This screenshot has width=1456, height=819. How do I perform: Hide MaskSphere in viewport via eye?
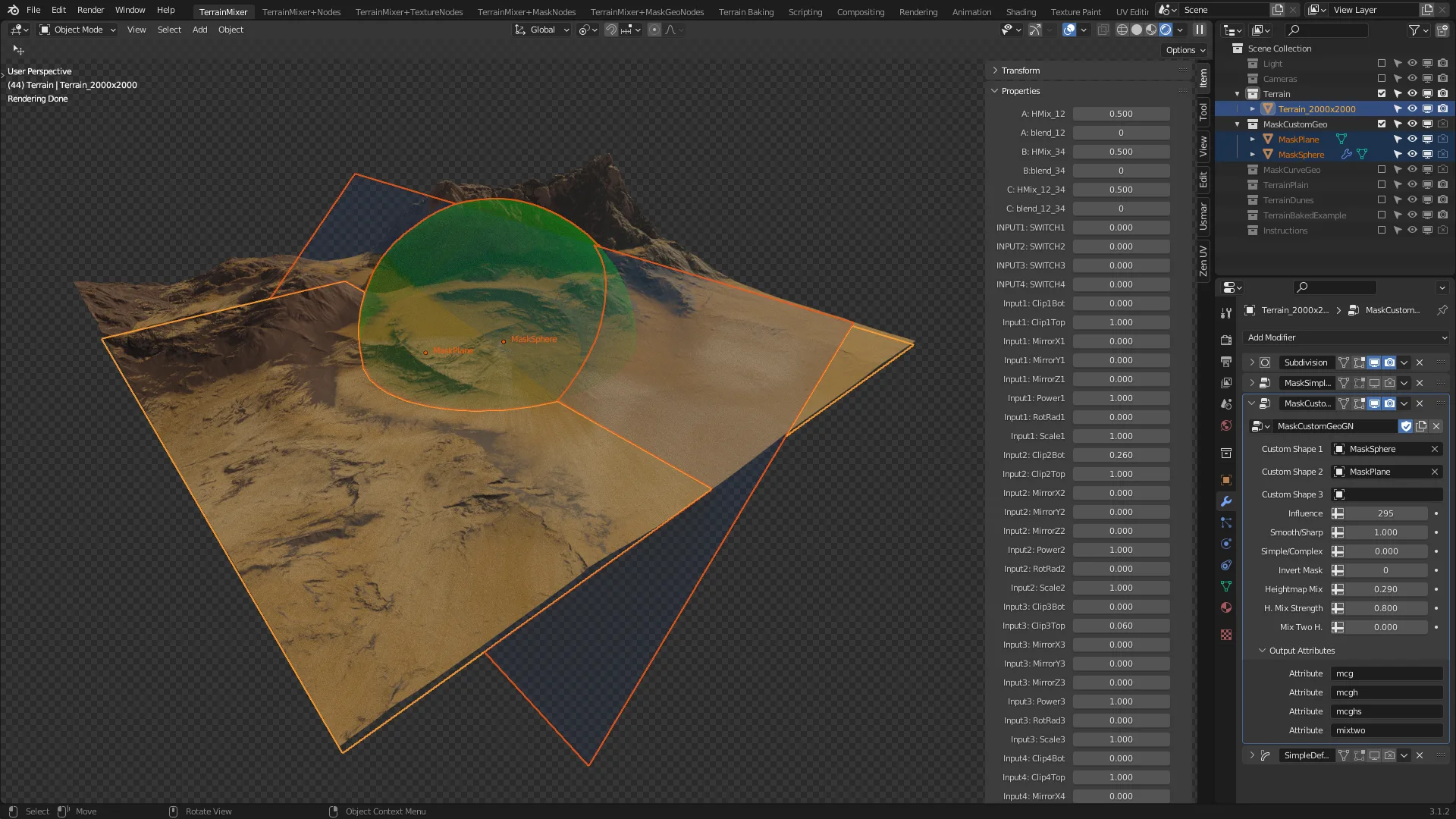1412,155
